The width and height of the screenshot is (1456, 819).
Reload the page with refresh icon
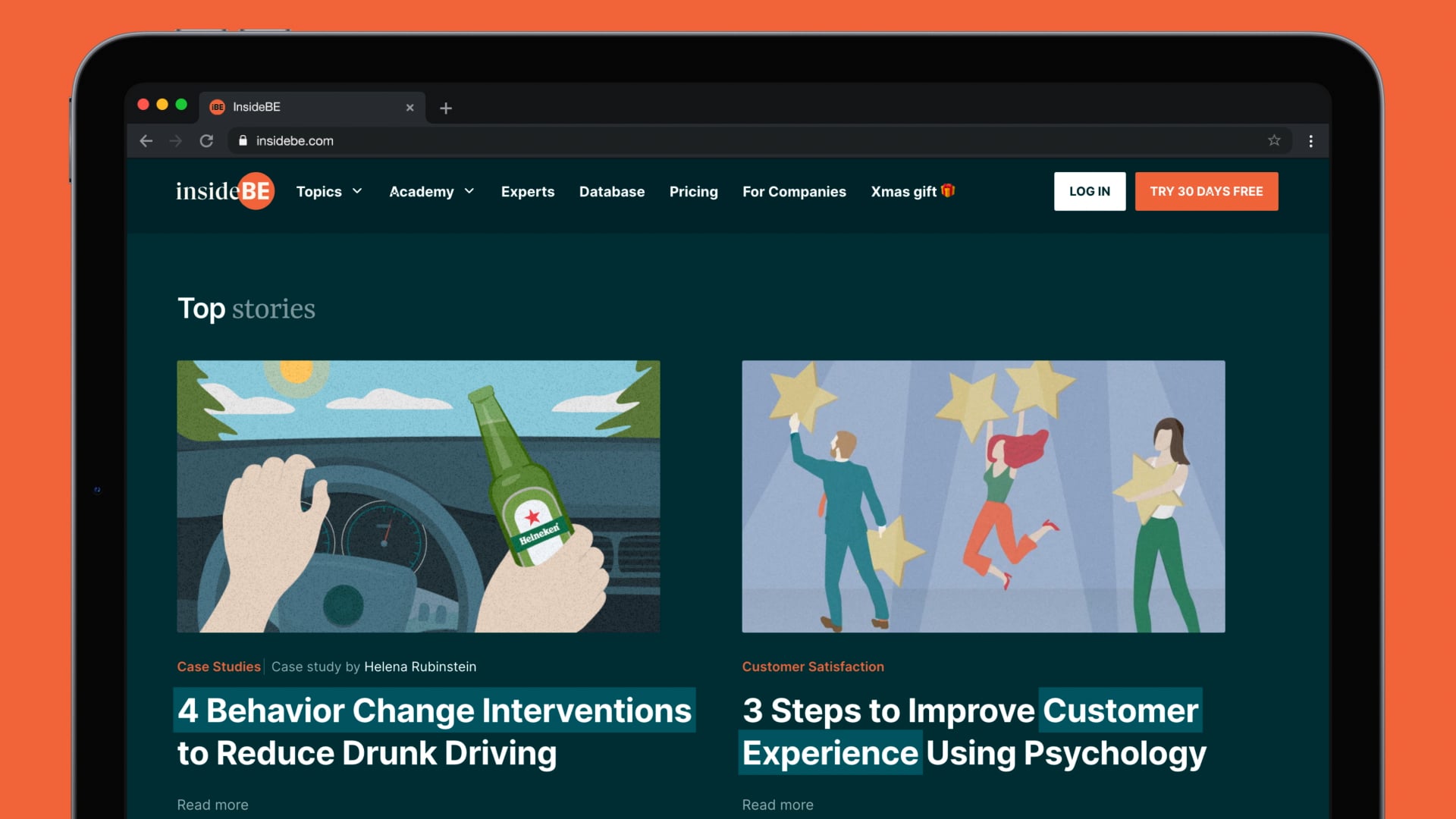(x=206, y=141)
